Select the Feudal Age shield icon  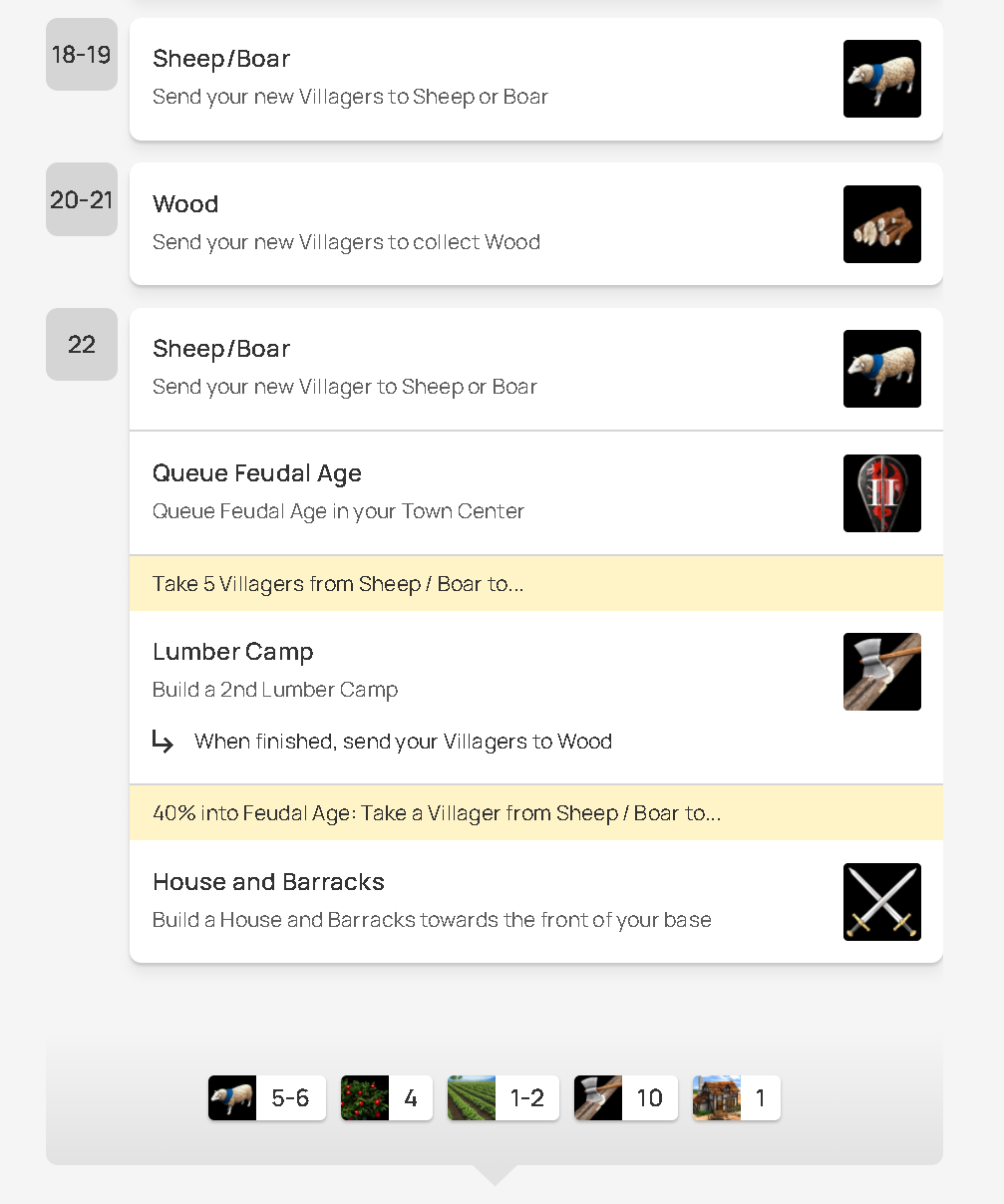point(881,493)
